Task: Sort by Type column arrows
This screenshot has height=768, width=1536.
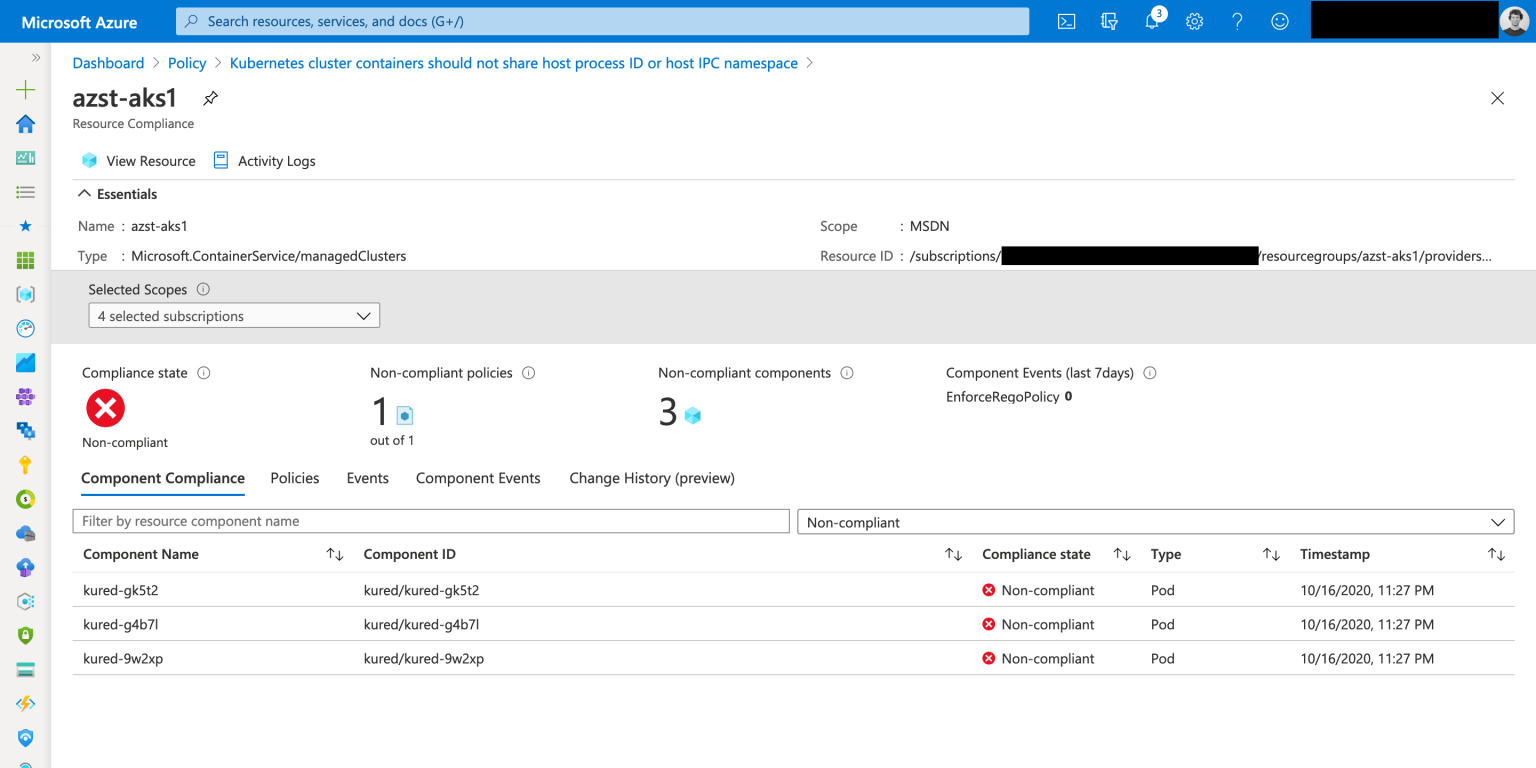Action: [x=1271, y=554]
